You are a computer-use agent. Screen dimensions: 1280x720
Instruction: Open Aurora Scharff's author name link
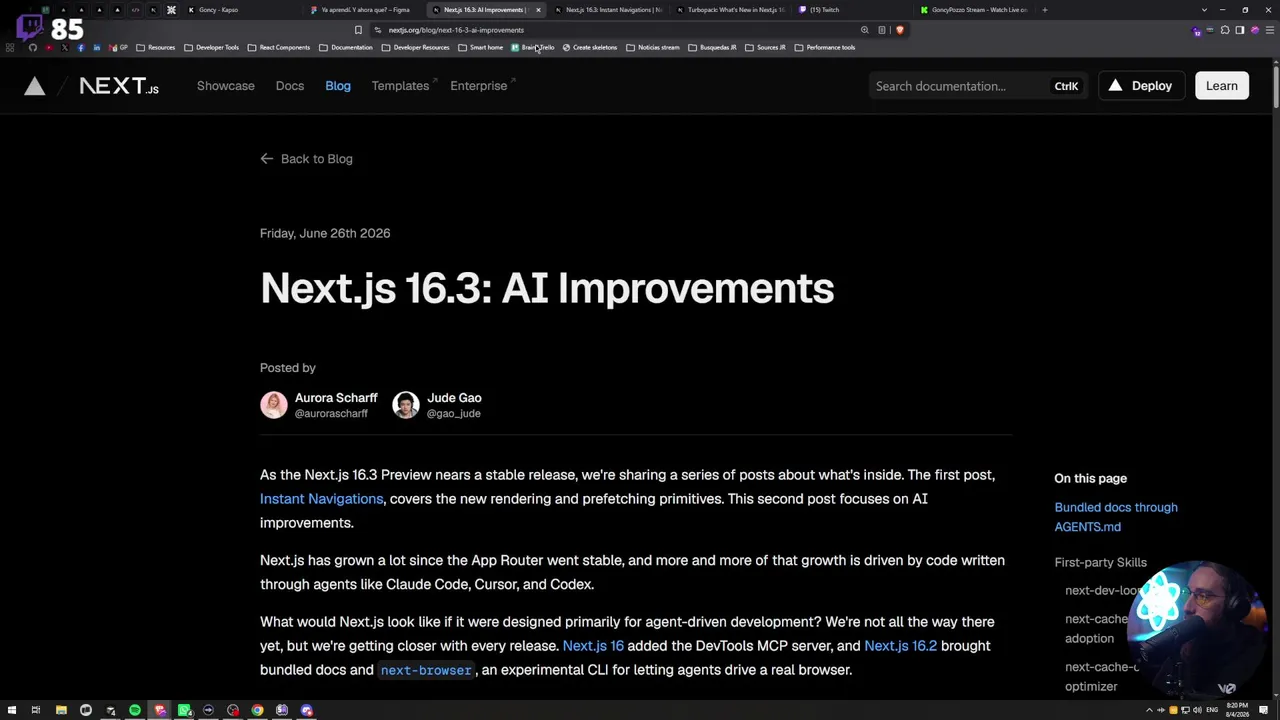pyautogui.click(x=336, y=398)
